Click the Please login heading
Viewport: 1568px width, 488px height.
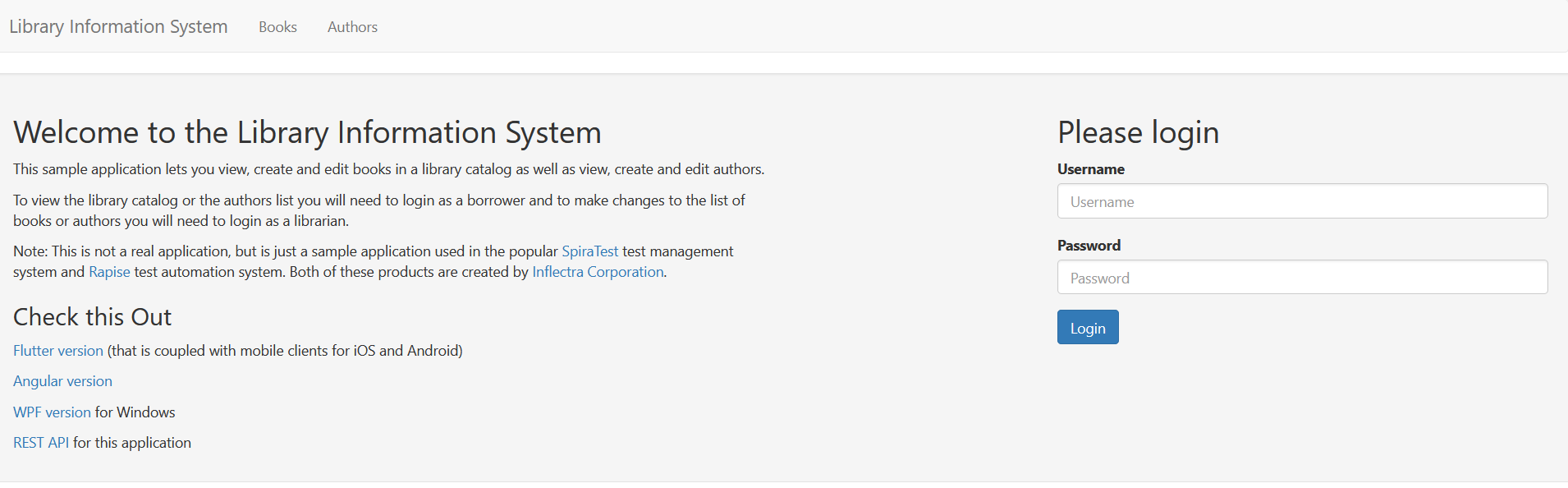point(1138,132)
